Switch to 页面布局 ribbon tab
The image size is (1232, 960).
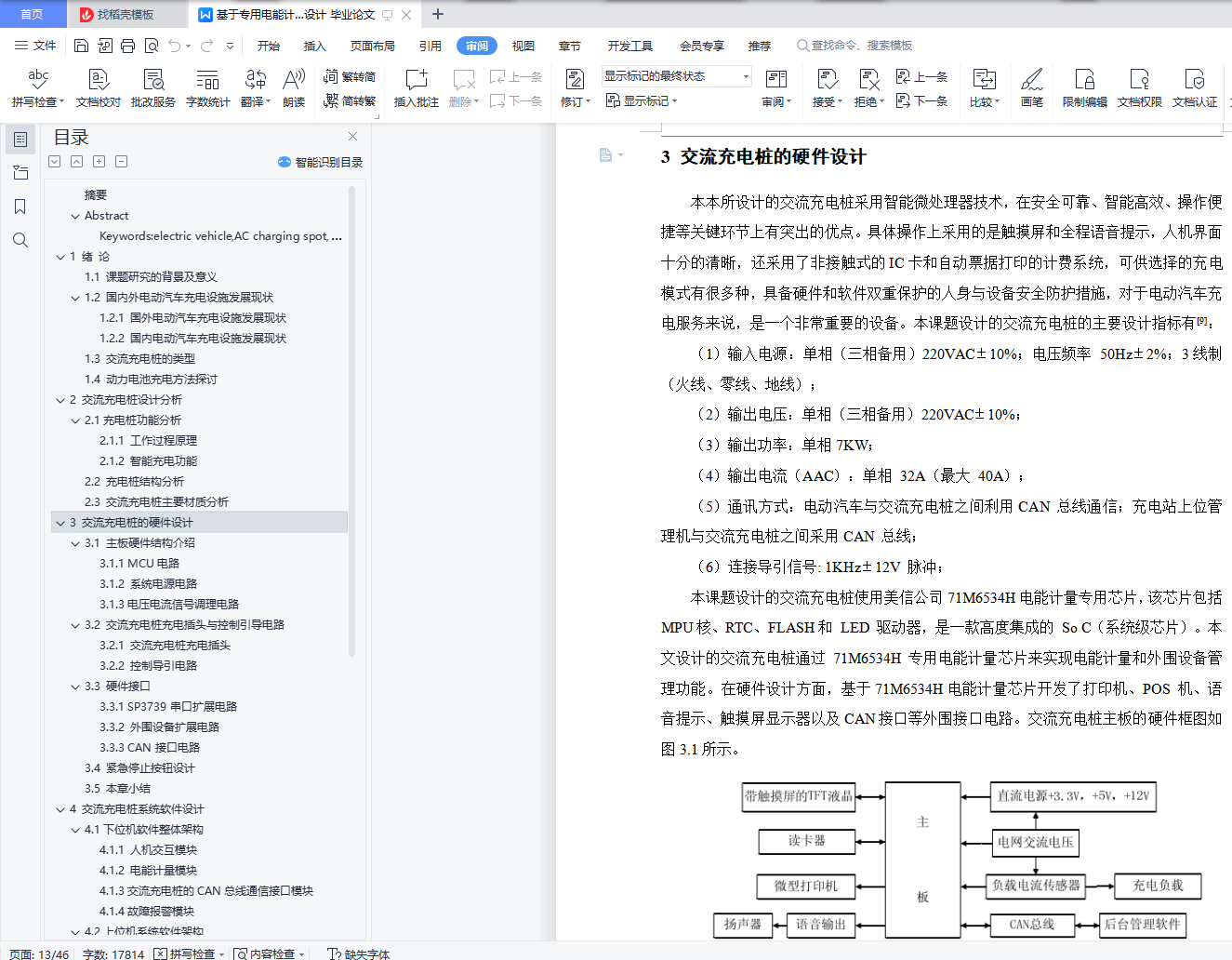click(373, 46)
